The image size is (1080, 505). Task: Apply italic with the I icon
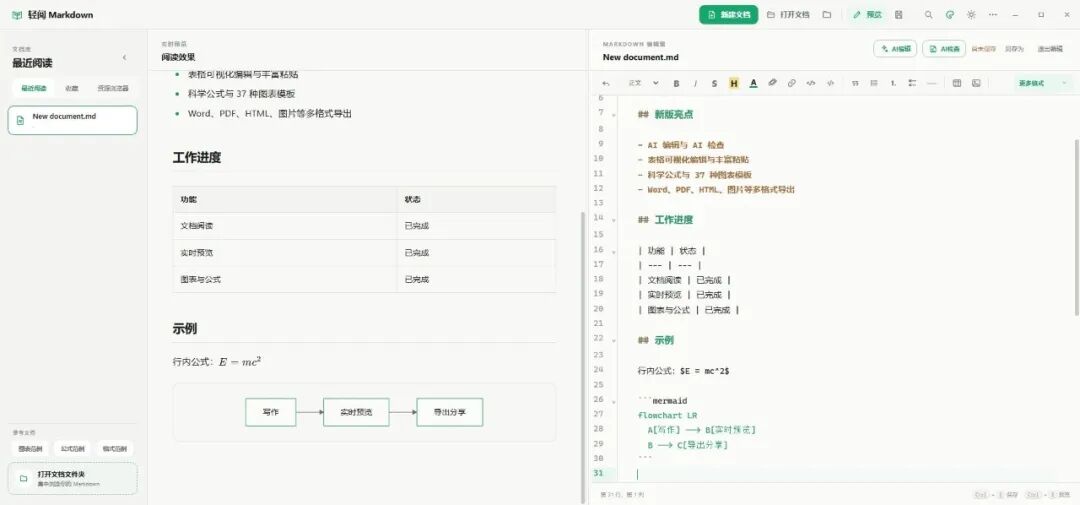tap(696, 83)
